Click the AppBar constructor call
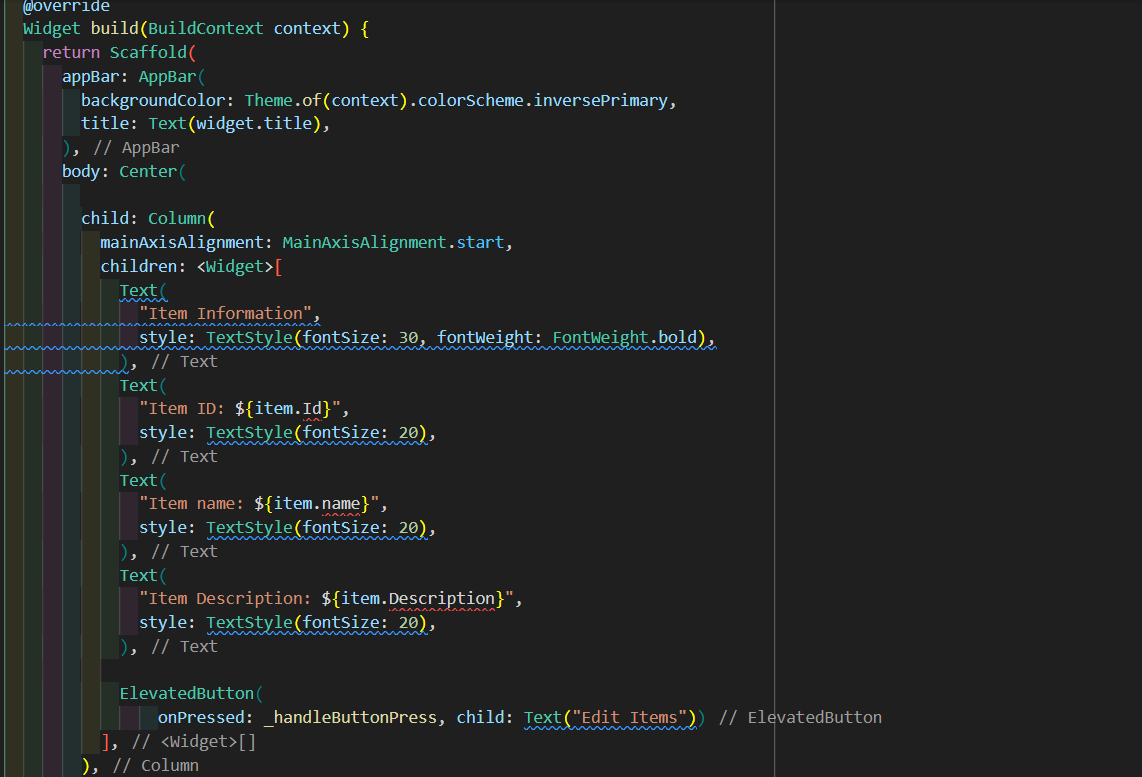Screen dimensions: 1142x777 coord(170,75)
